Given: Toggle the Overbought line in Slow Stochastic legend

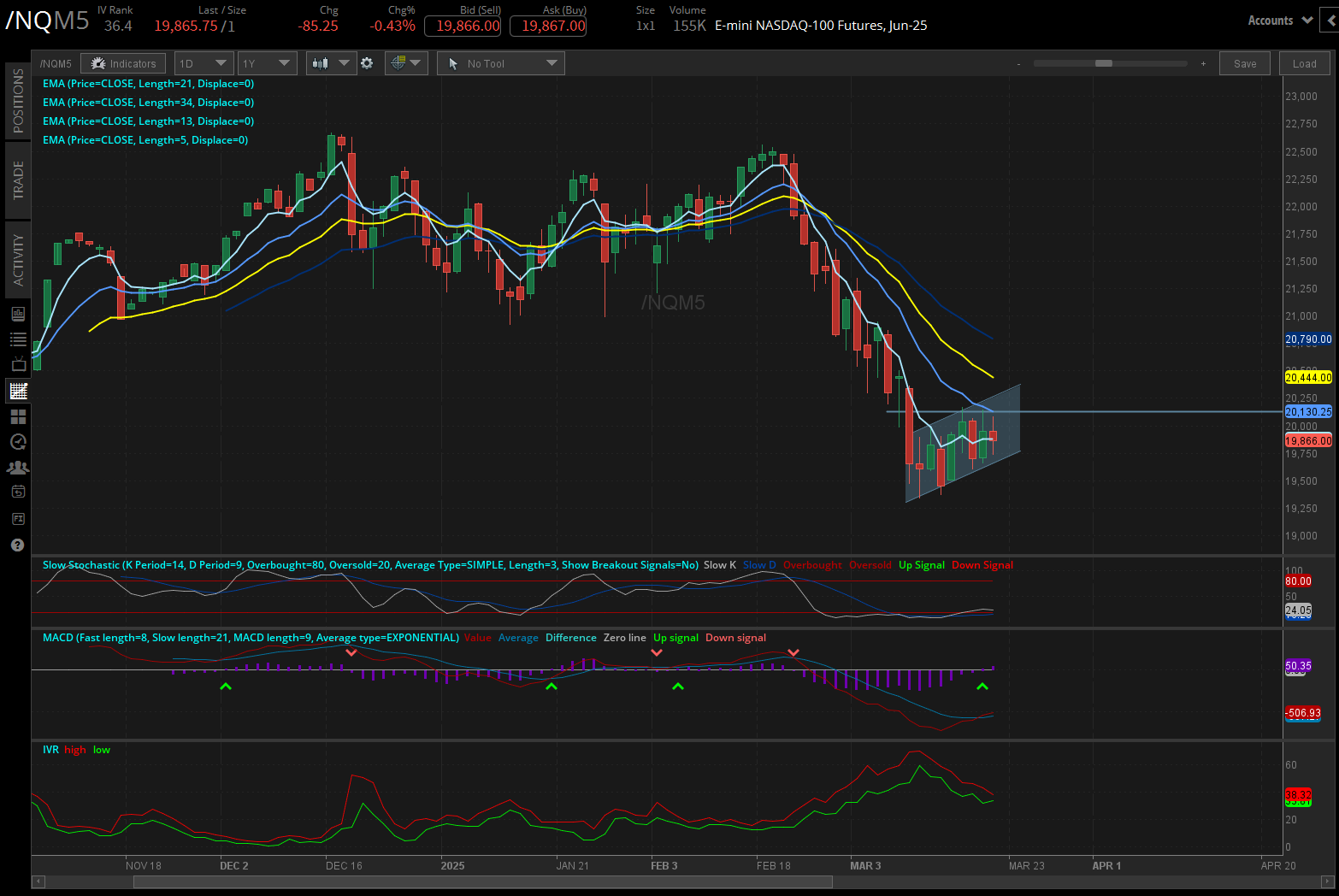Looking at the screenshot, I should tap(811, 565).
